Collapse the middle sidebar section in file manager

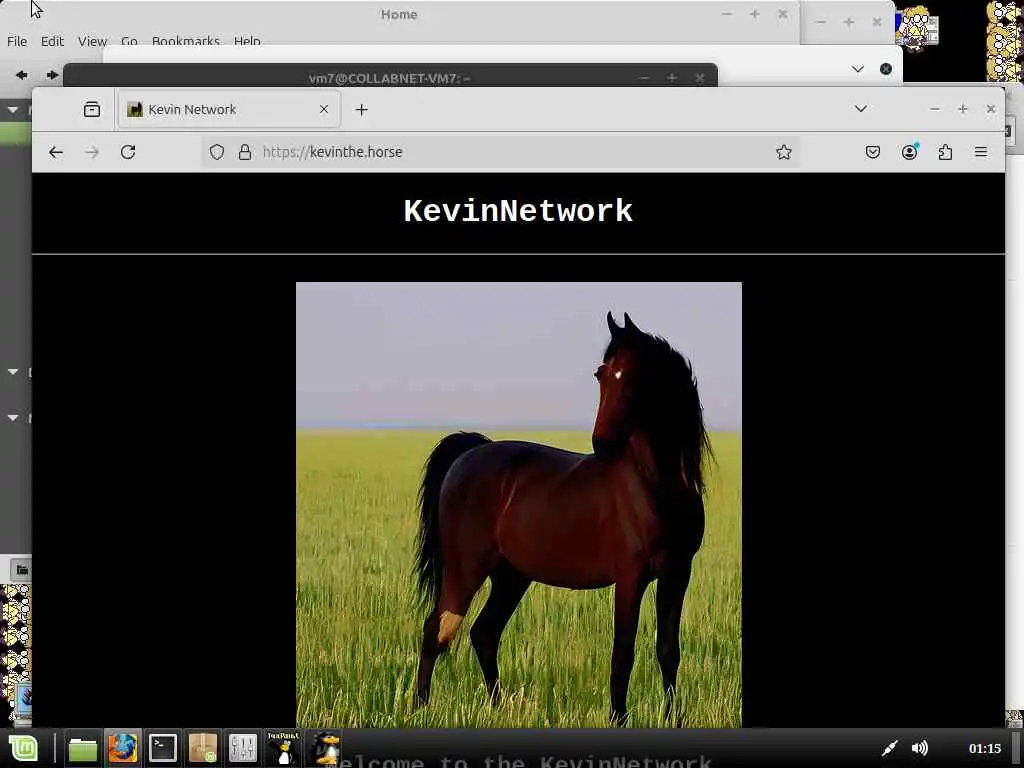[x=13, y=372]
